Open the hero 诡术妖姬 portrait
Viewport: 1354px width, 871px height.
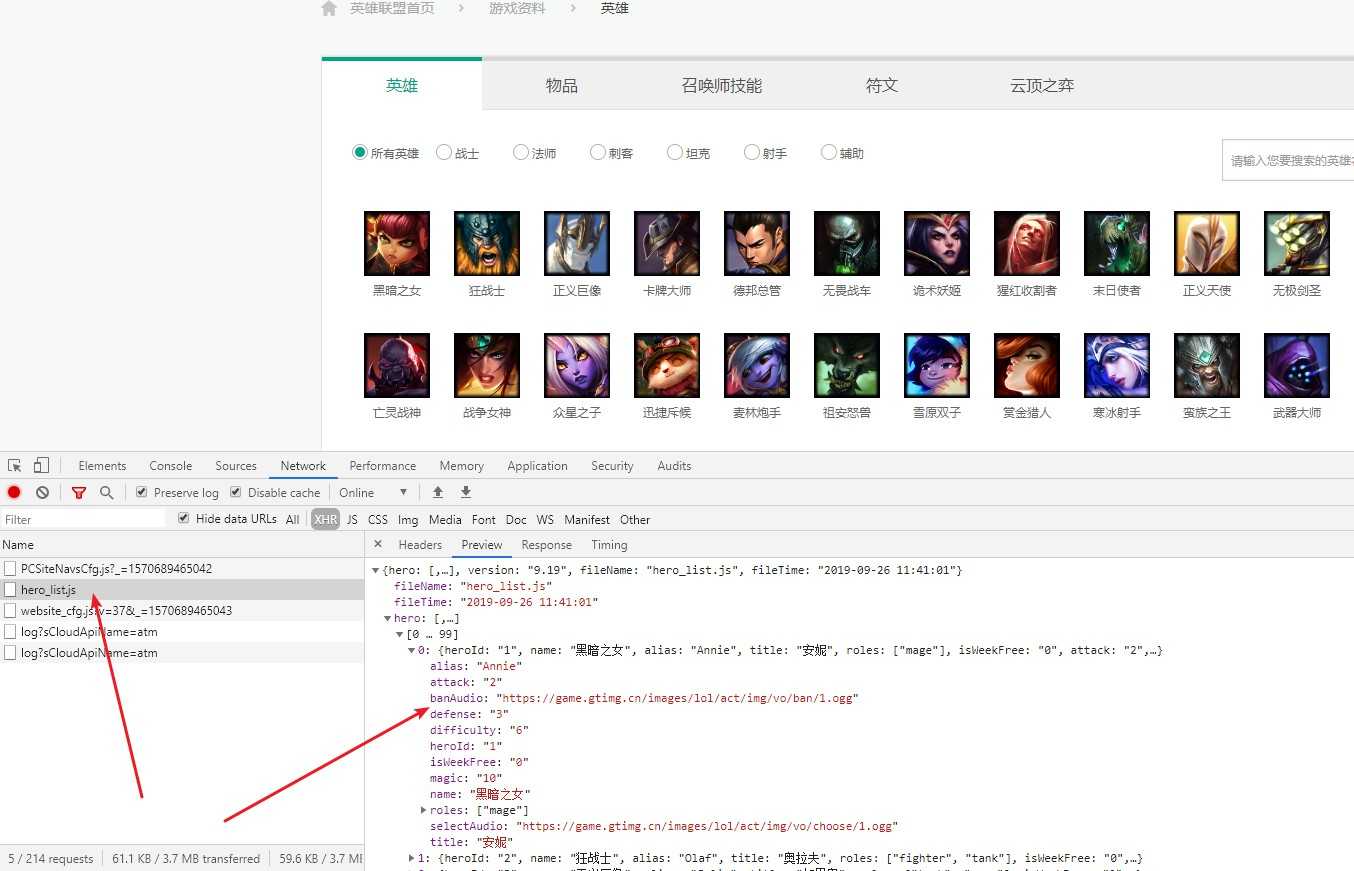point(937,243)
